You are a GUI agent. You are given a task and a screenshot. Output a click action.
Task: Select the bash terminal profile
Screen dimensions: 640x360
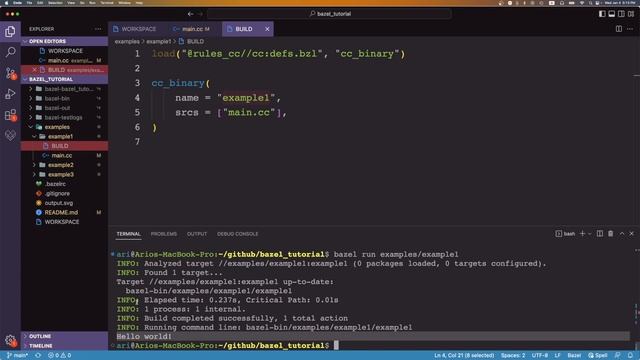[x=565, y=233]
